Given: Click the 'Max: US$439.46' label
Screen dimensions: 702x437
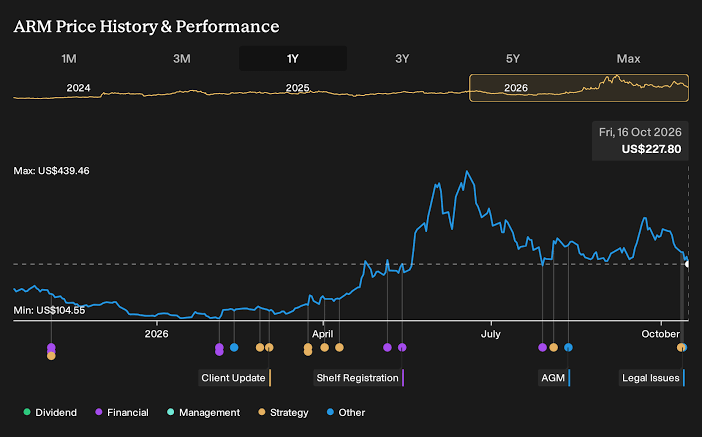Looking at the screenshot, I should click(51, 171).
